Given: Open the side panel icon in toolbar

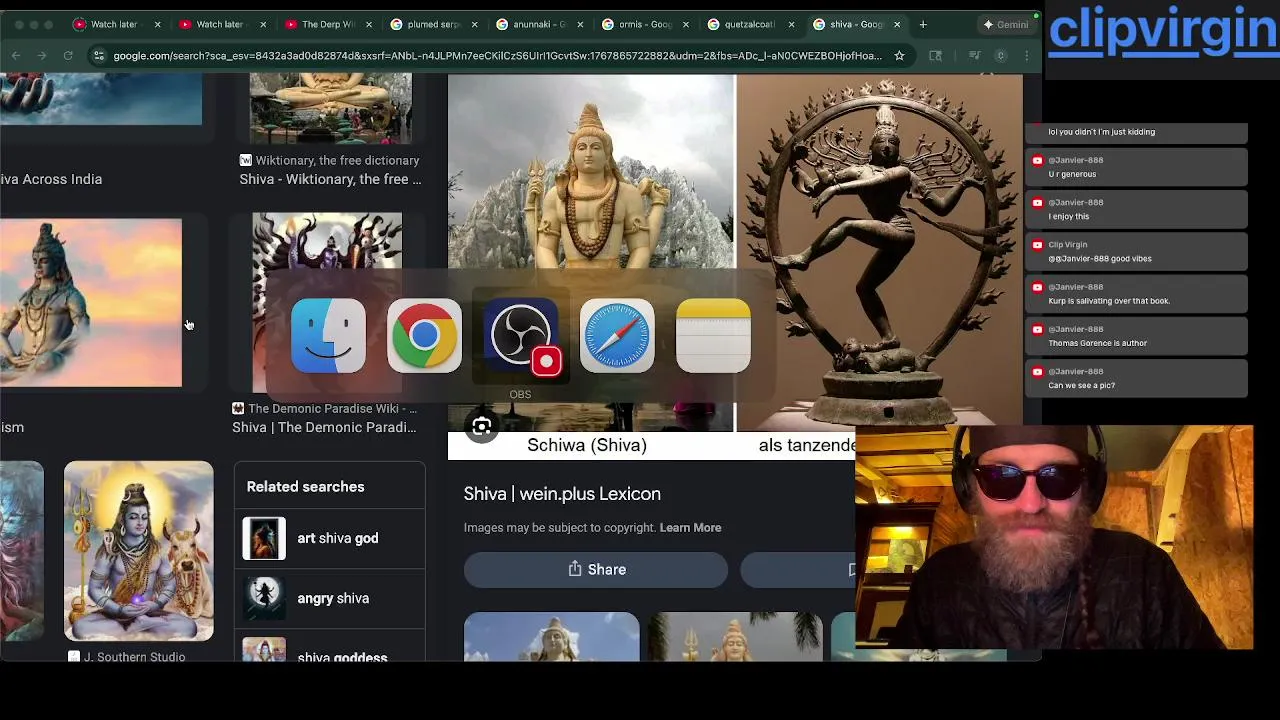Looking at the screenshot, I should [x=935, y=56].
